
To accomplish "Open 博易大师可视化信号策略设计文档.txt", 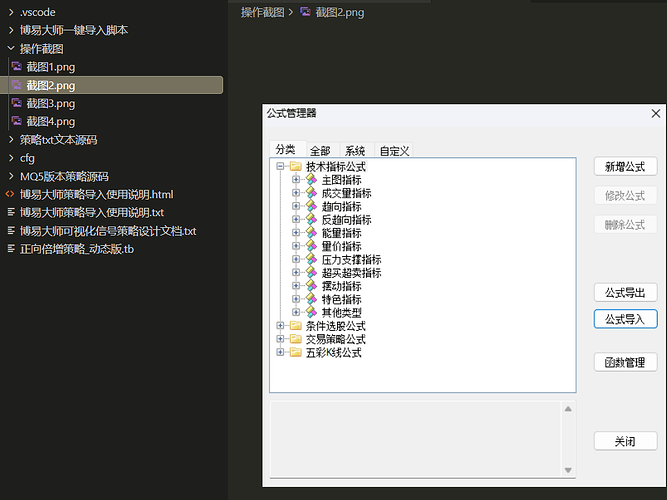I will coord(108,231).
